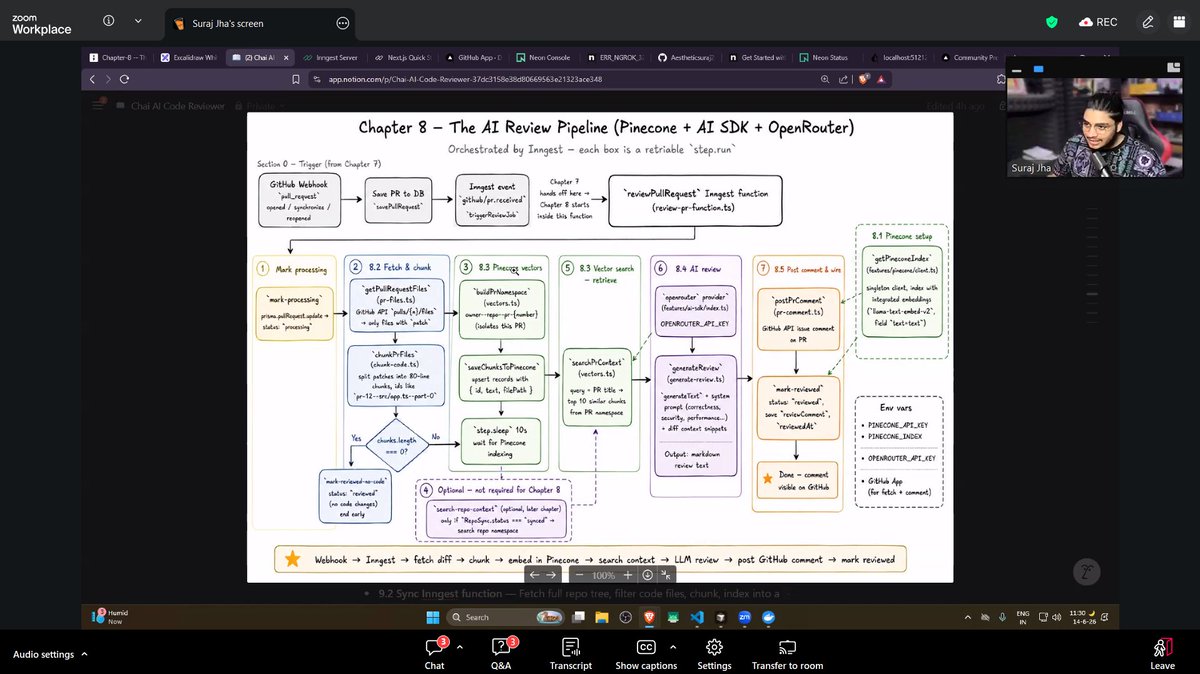This screenshot has height=674, width=1200.
Task: Click the bookmark icon beside address bar
Action: pyautogui.click(x=295, y=79)
